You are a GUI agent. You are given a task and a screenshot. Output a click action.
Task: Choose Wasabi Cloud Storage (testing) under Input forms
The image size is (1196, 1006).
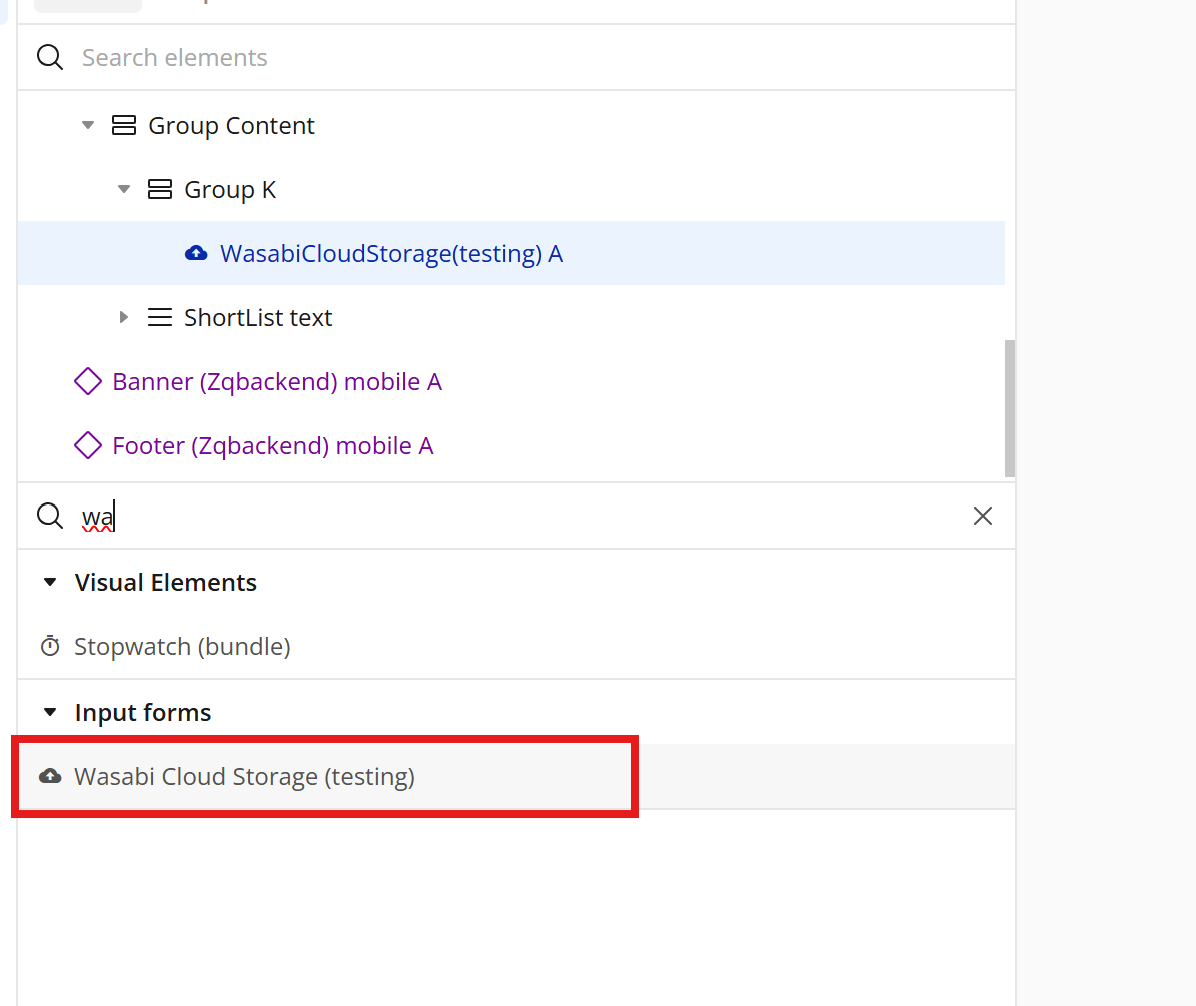pos(245,777)
